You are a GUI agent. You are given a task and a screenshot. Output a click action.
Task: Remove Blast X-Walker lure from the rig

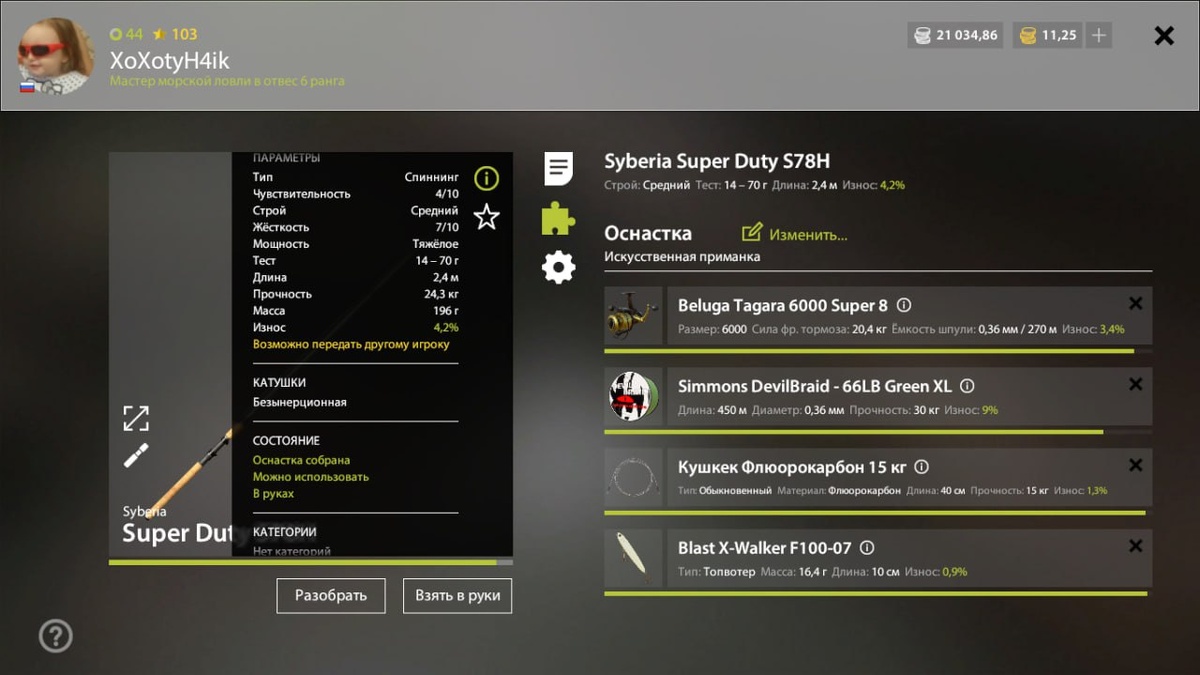tap(1135, 547)
